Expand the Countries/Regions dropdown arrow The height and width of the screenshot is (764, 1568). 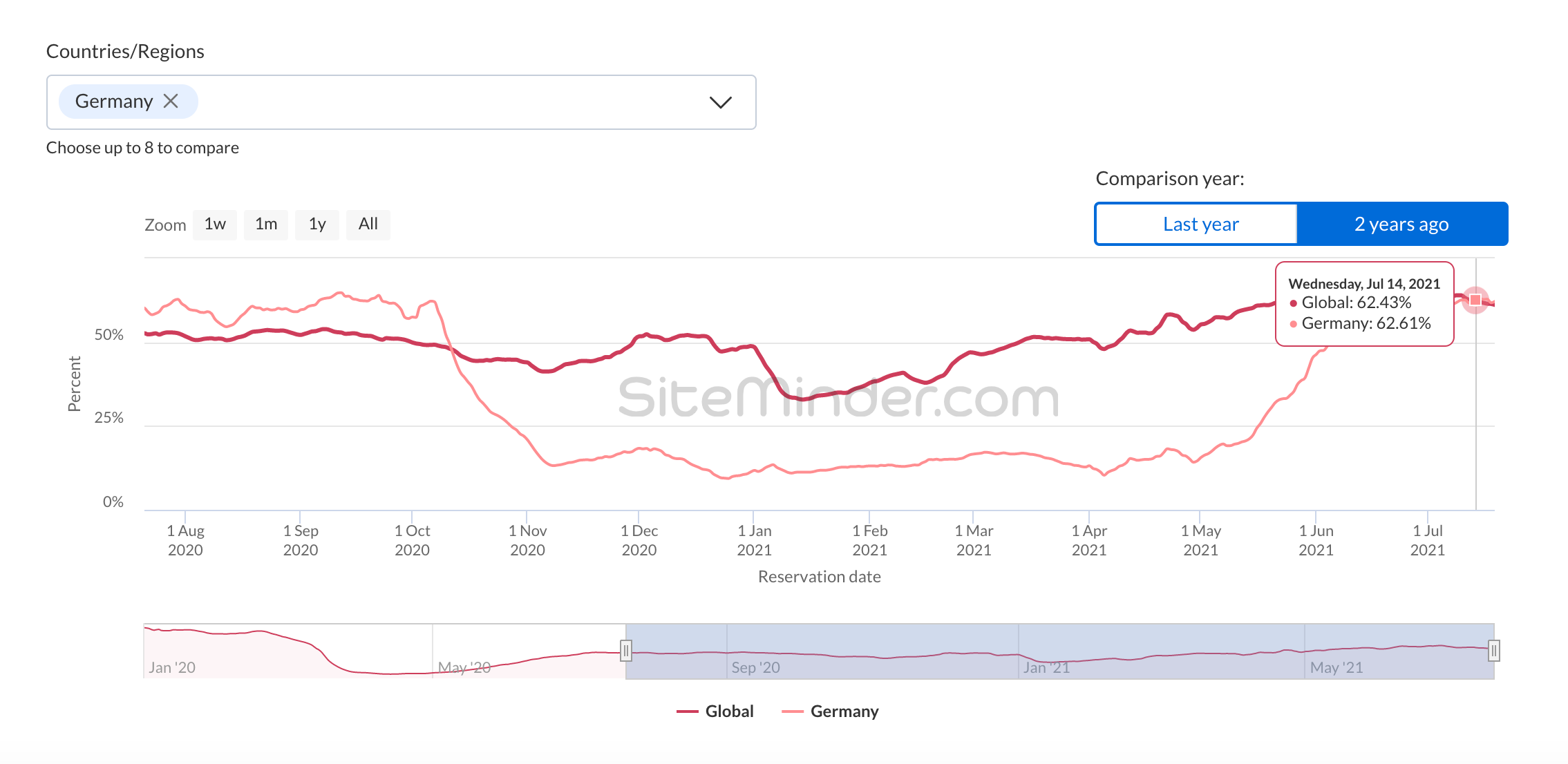click(x=720, y=102)
